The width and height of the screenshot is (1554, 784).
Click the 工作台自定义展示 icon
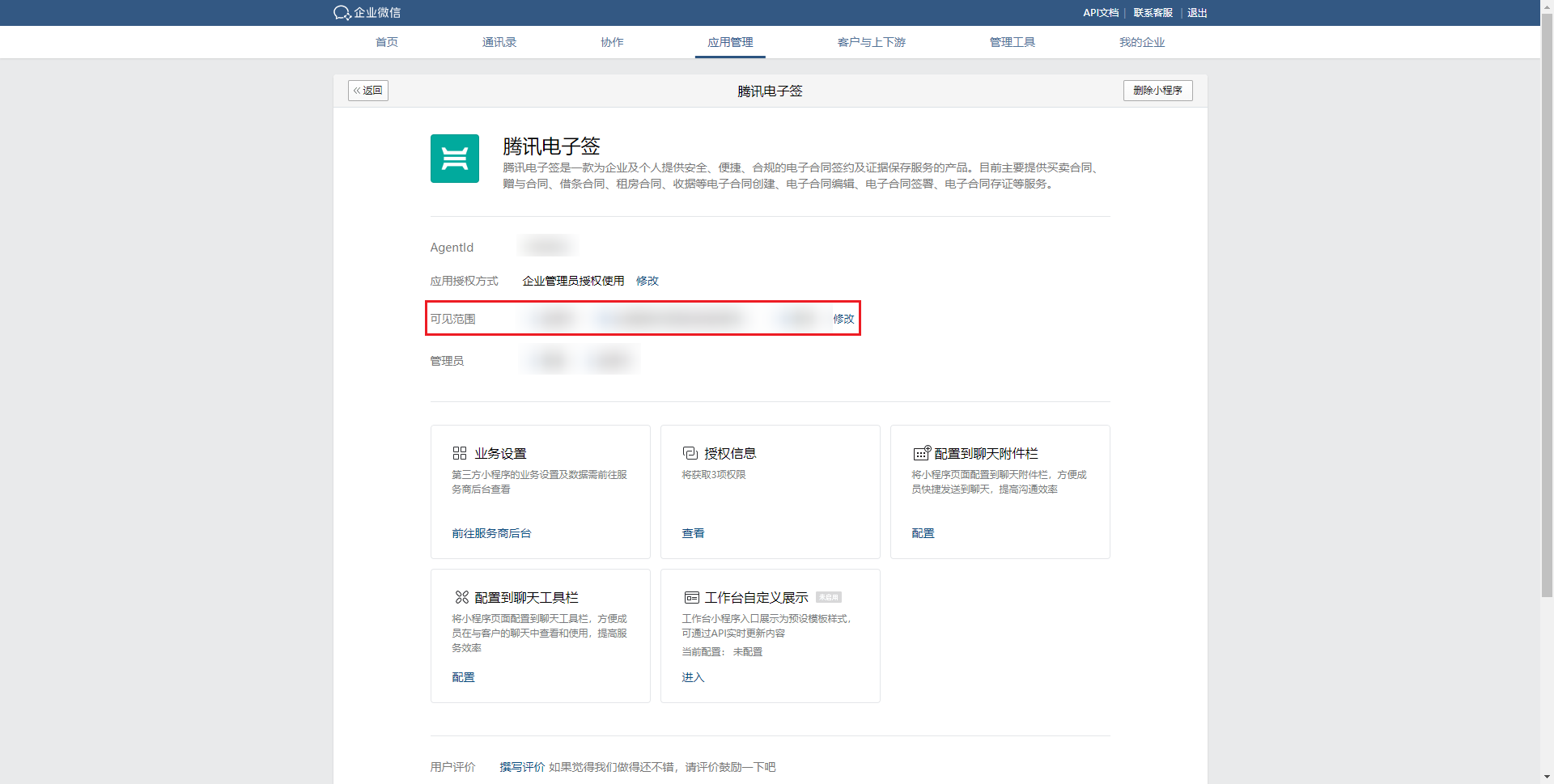coord(692,597)
